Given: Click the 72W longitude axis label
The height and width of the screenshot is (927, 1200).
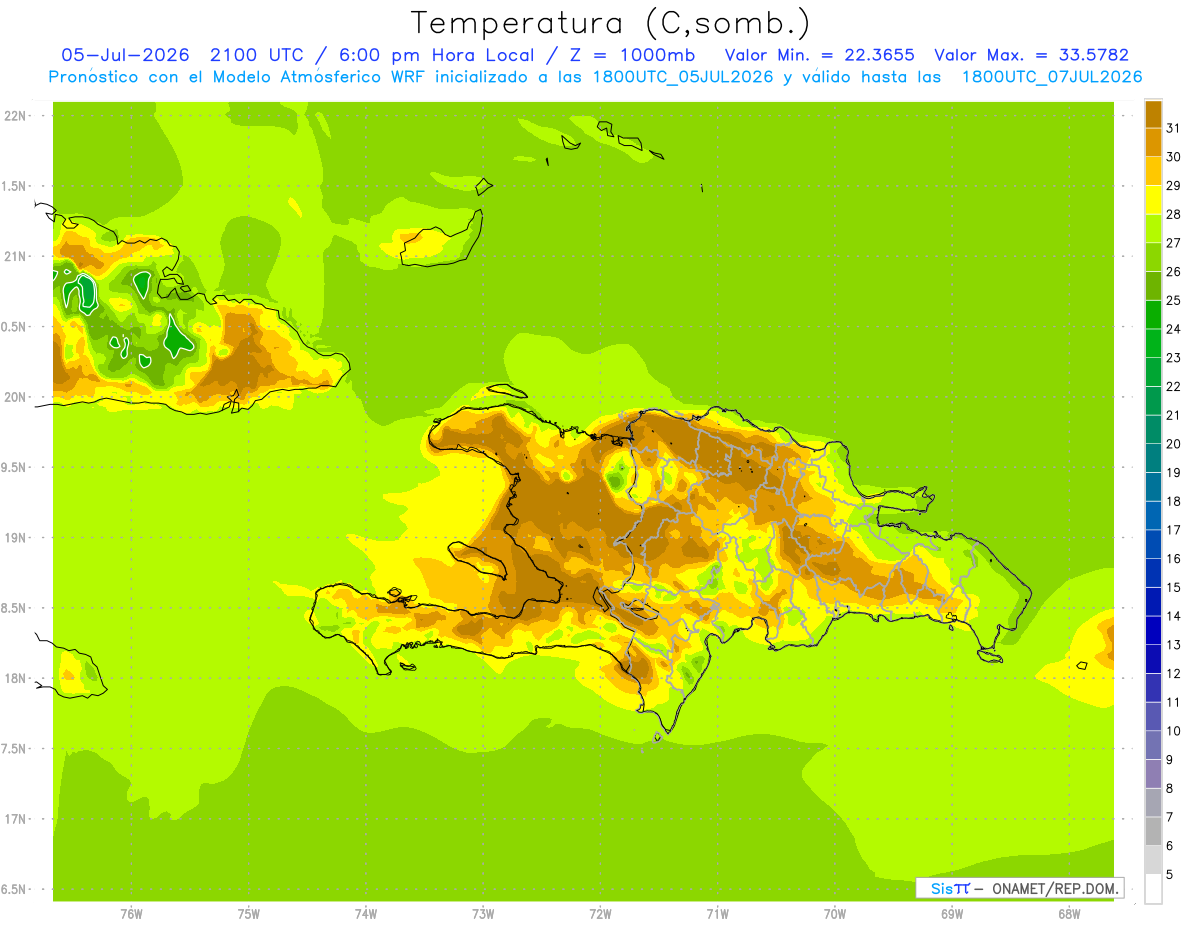Looking at the screenshot, I should tap(600, 913).
